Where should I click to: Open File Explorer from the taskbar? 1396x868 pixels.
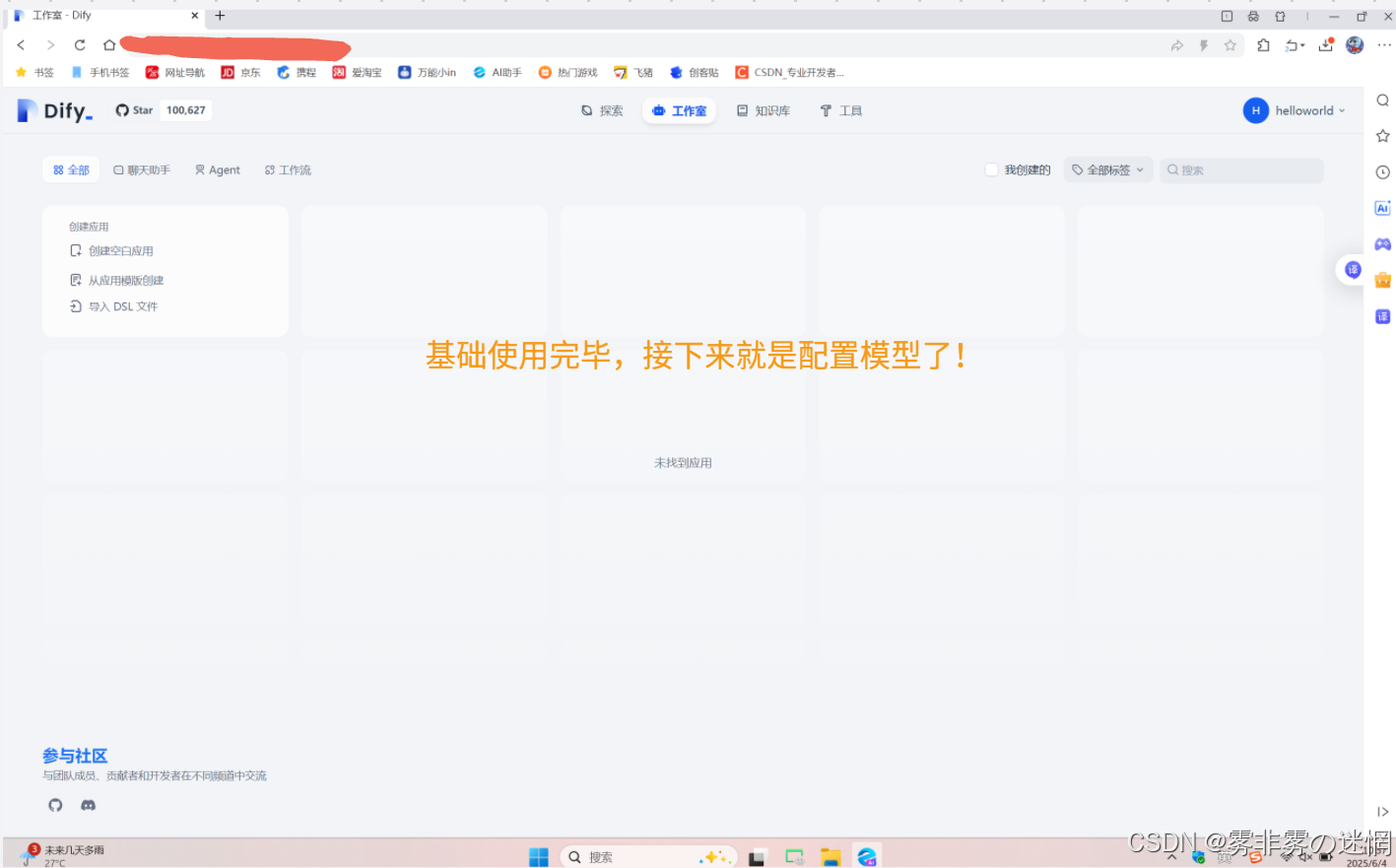831,857
